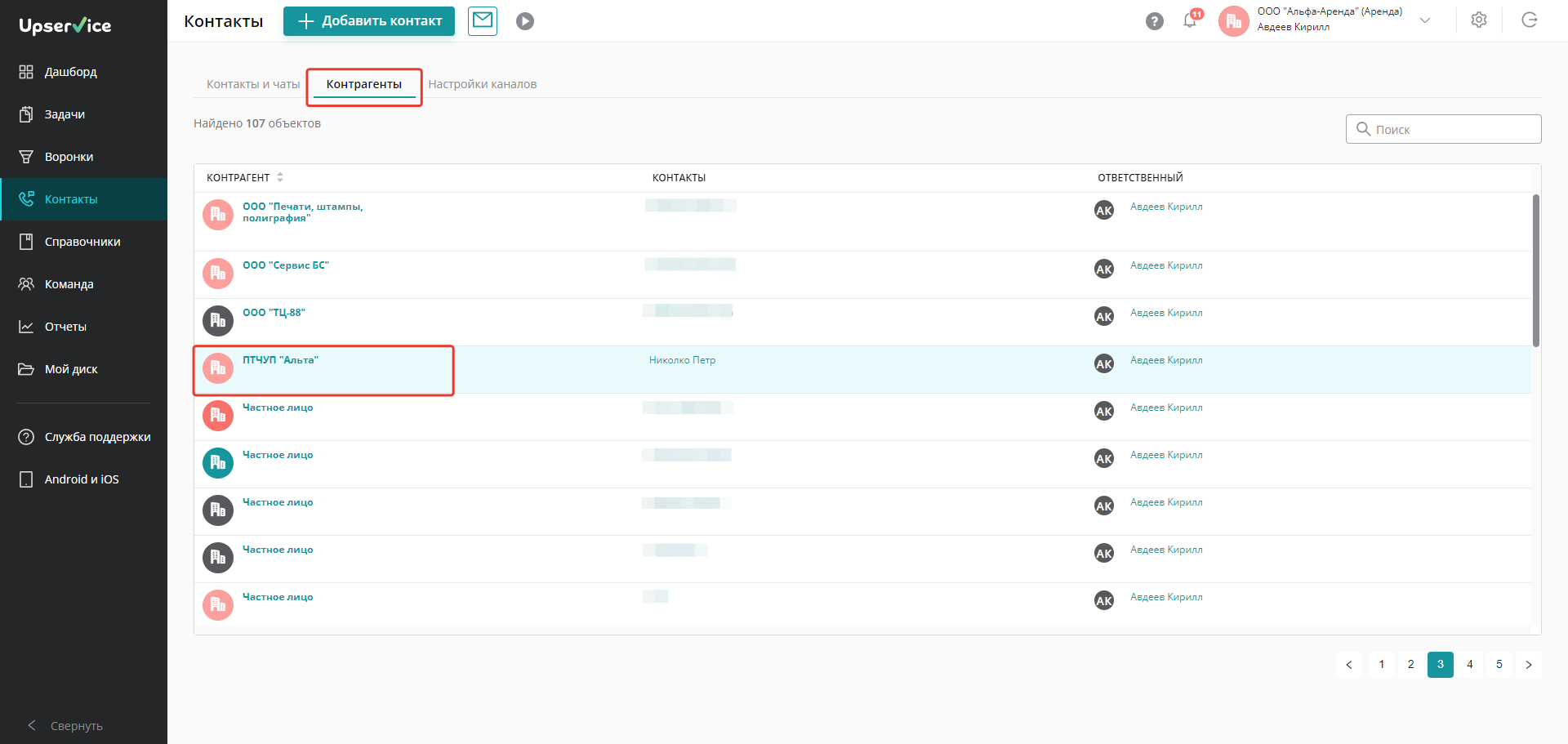Open the notifications bell

[1190, 21]
